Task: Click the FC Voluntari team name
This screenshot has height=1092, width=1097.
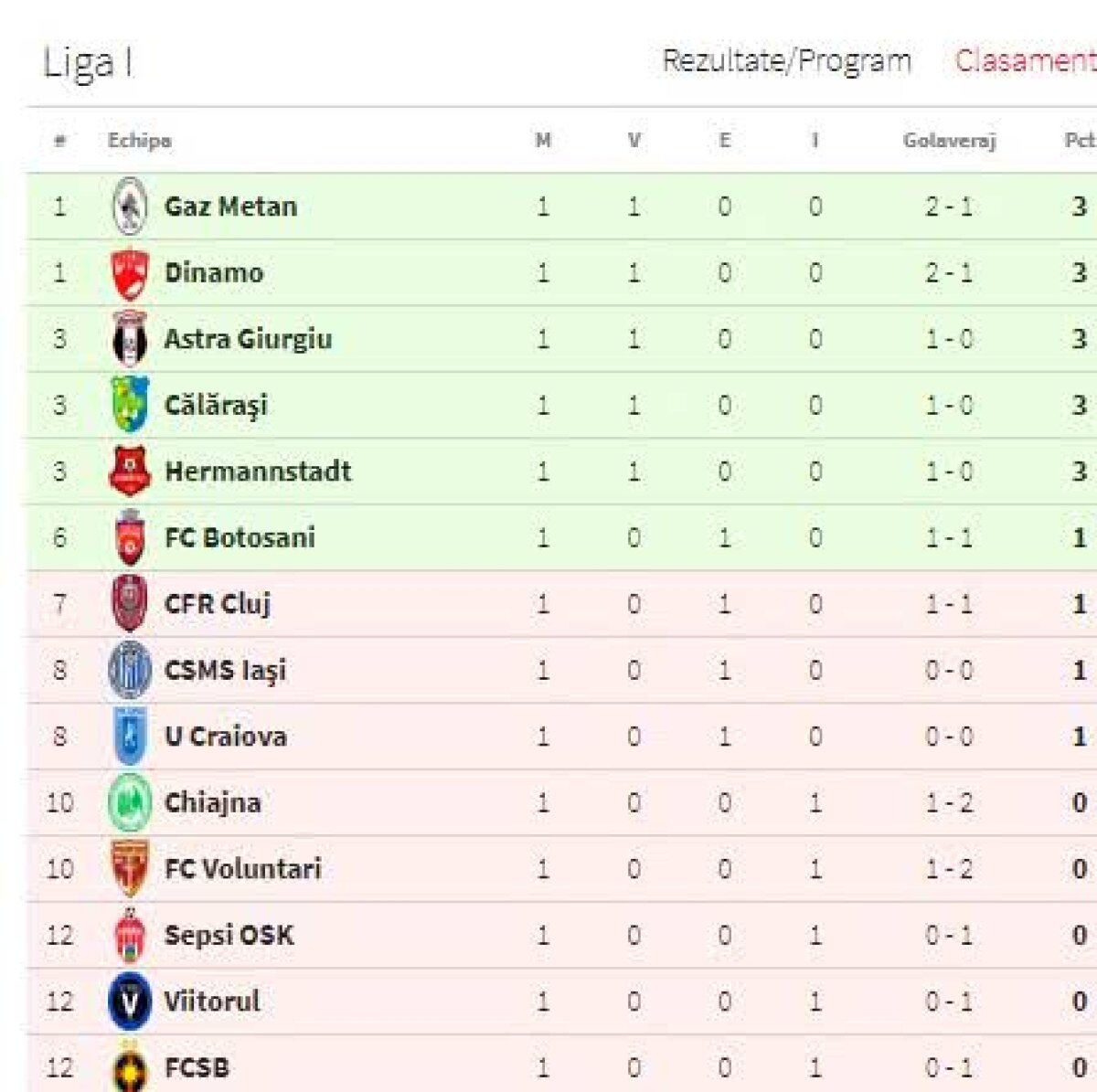Action: click(x=243, y=869)
